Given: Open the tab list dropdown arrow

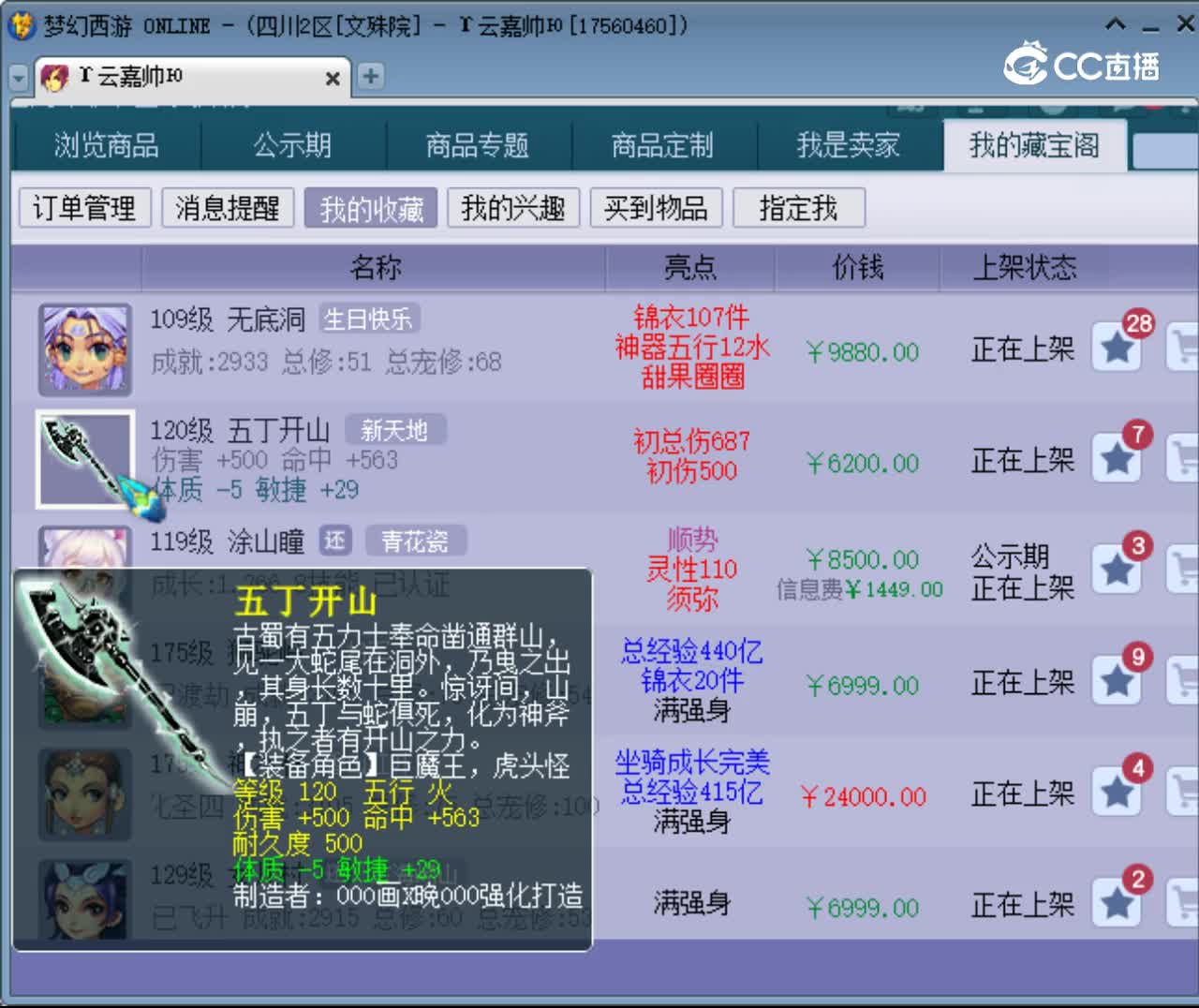Looking at the screenshot, I should (19, 79).
